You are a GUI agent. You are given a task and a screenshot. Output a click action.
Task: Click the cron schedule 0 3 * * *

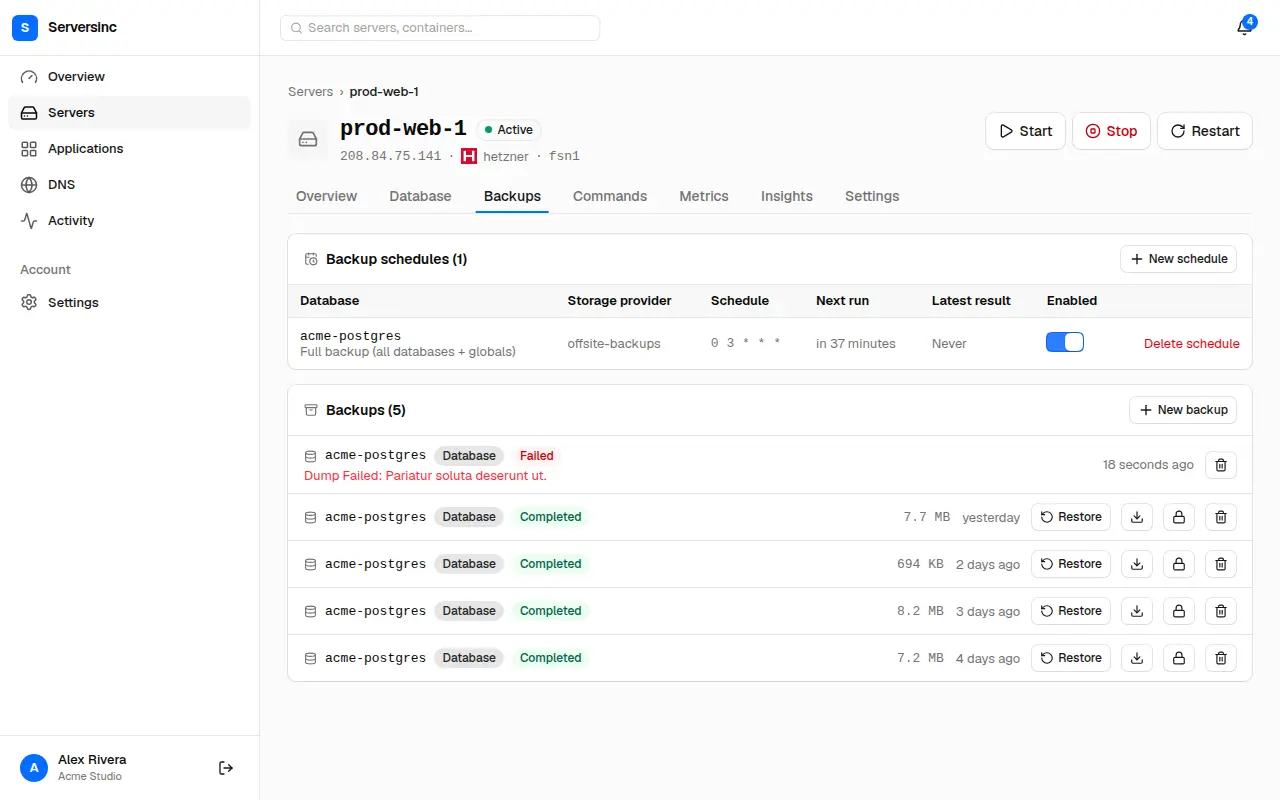pyautogui.click(x=746, y=343)
